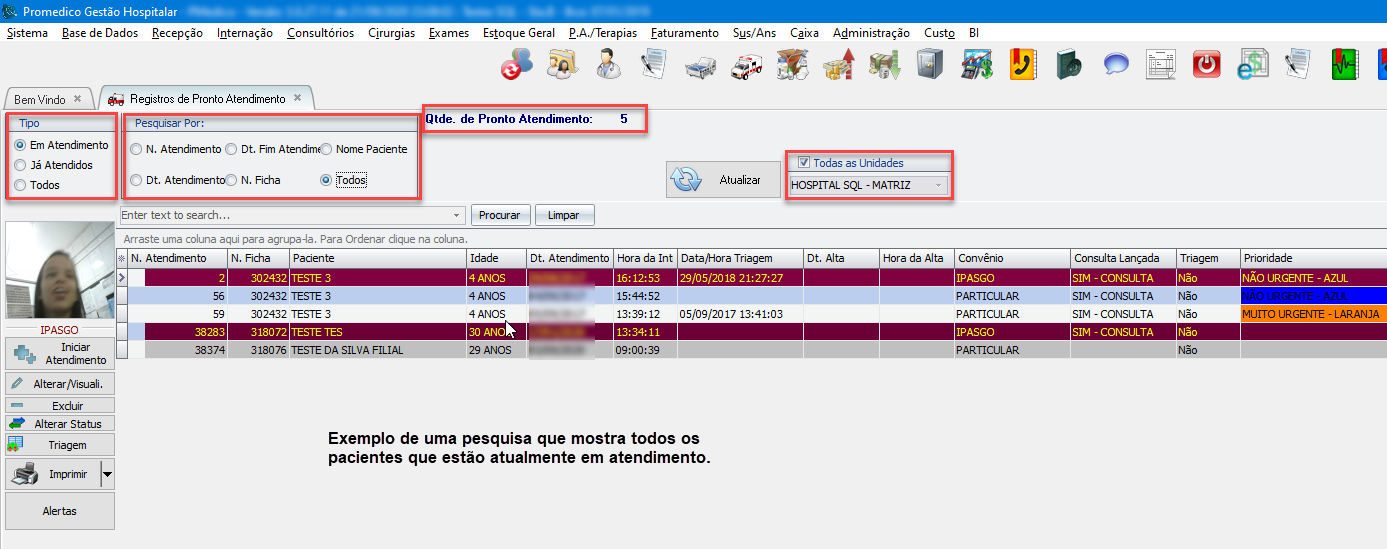Select the Já Atendidos radio option
Screen dimensions: 1387x549
click(20, 165)
